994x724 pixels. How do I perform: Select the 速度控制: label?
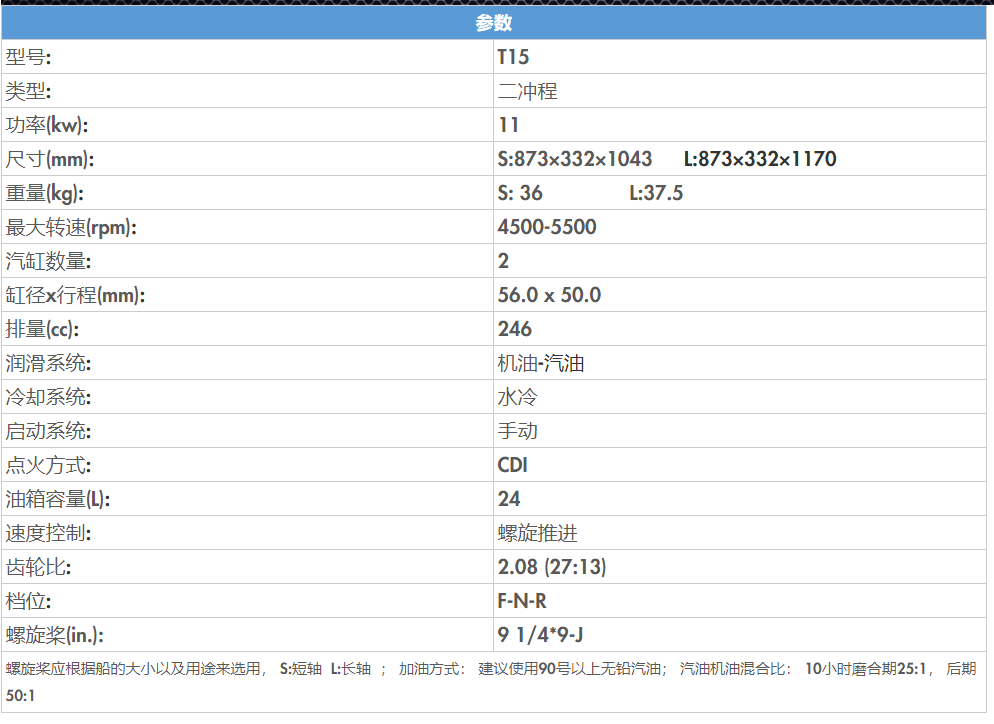(48, 533)
